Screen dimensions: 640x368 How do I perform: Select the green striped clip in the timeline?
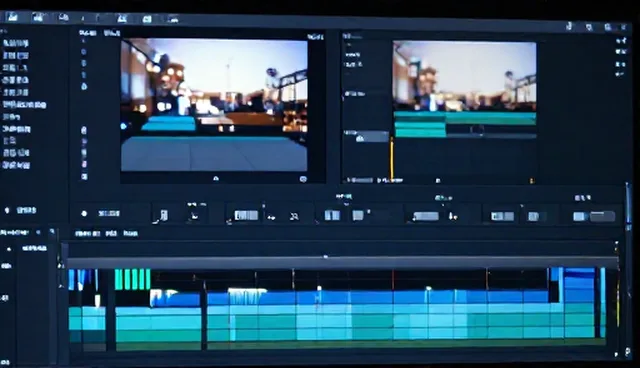coord(133,279)
